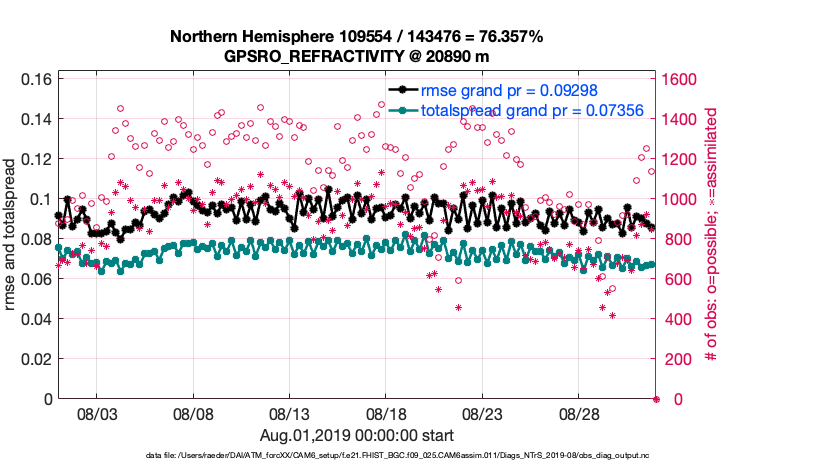Click the 'Aug.01,2019 00:00:00 start' x-axis label
This screenshot has height=470, width=830.
[356, 435]
